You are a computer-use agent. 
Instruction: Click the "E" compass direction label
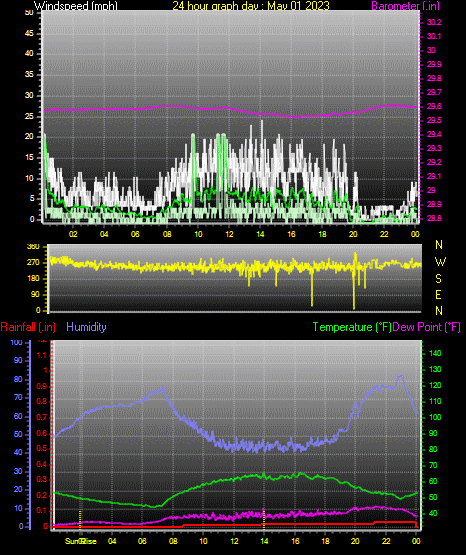[x=438, y=294]
